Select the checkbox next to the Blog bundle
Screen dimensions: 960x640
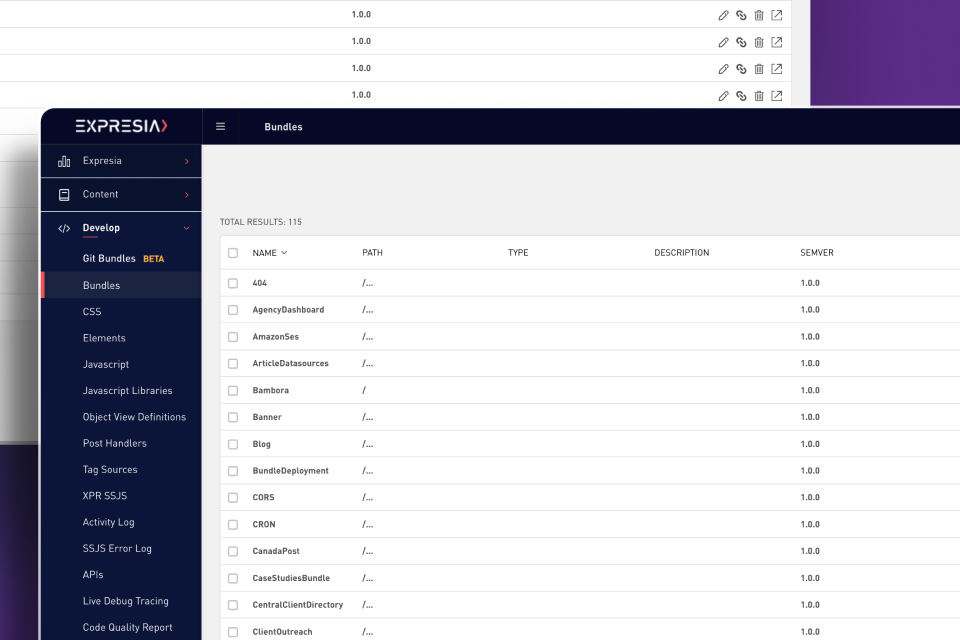(233, 444)
